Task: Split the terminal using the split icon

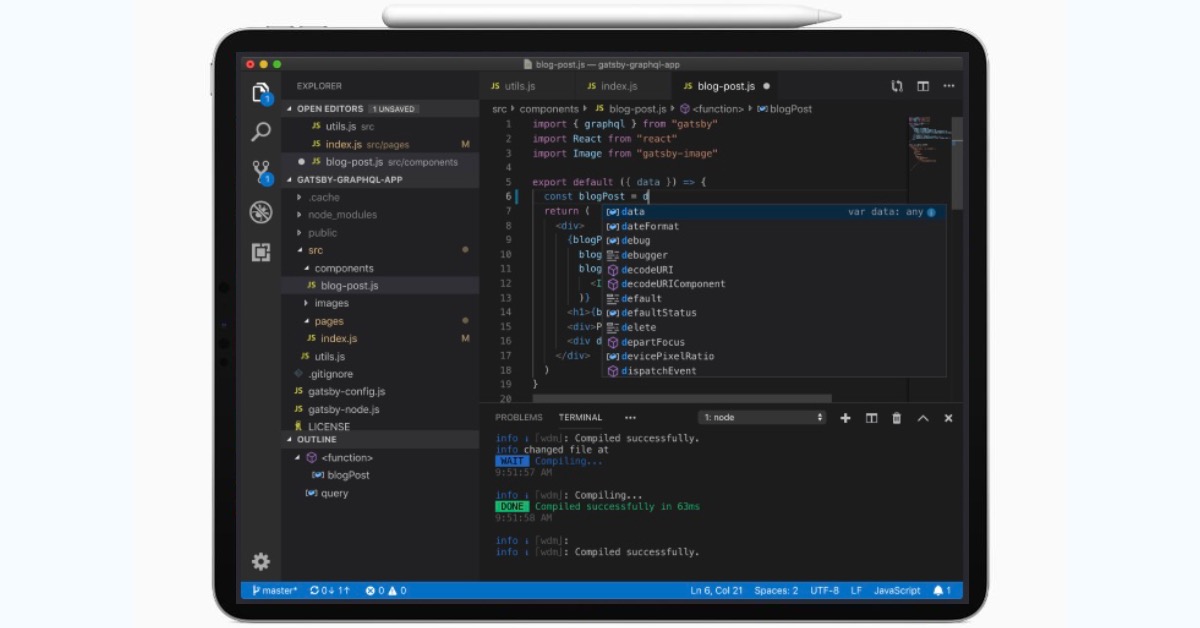Action: pyautogui.click(x=871, y=418)
